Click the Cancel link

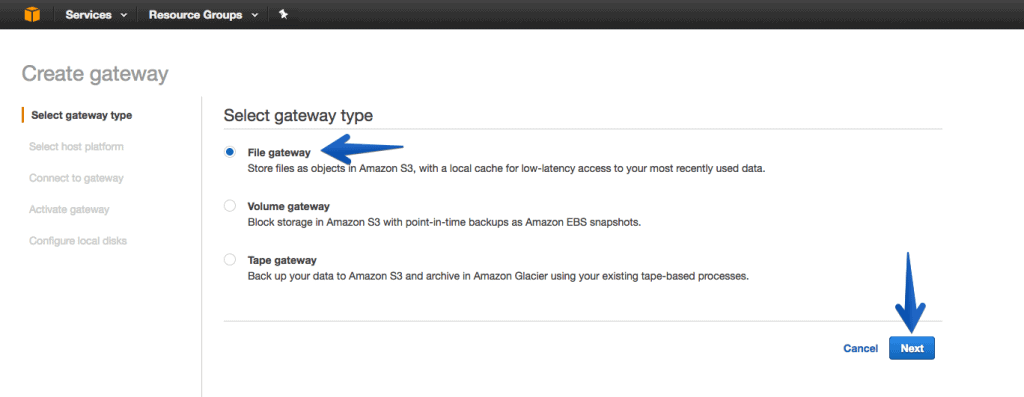860,349
